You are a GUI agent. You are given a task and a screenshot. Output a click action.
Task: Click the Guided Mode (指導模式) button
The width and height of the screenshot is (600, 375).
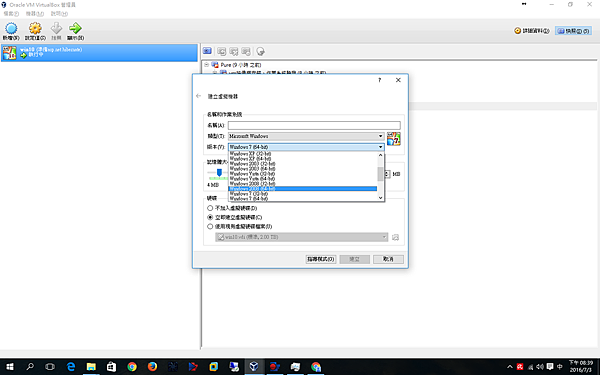tap(321, 259)
